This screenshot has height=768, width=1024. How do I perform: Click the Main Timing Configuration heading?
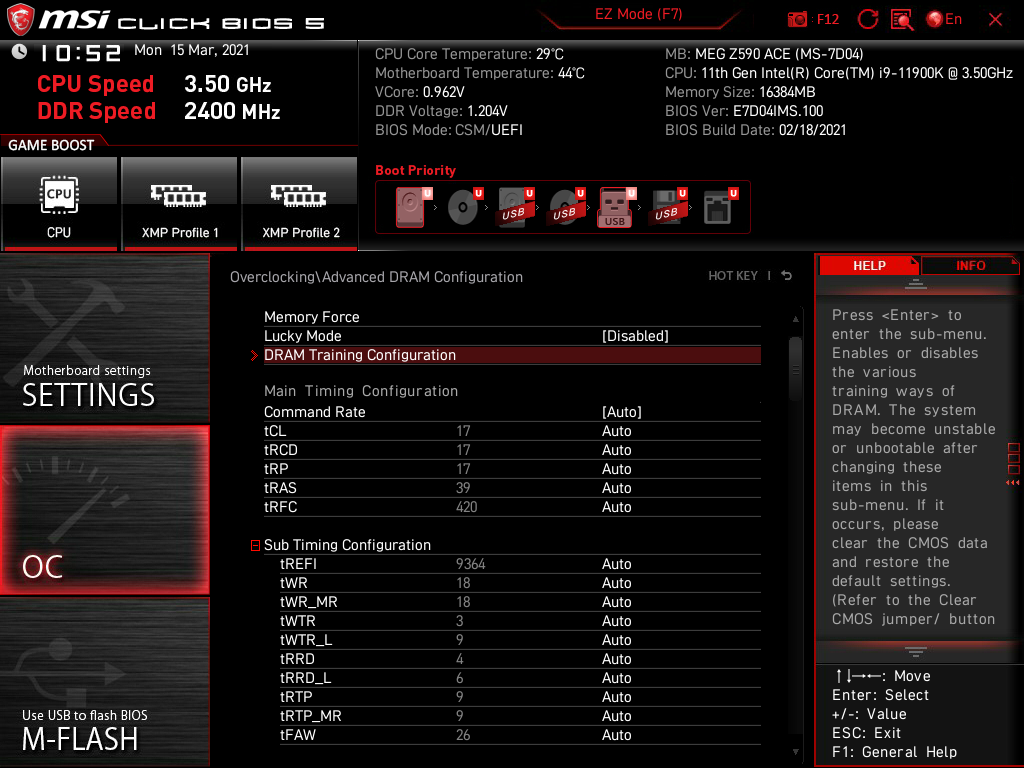(x=360, y=391)
